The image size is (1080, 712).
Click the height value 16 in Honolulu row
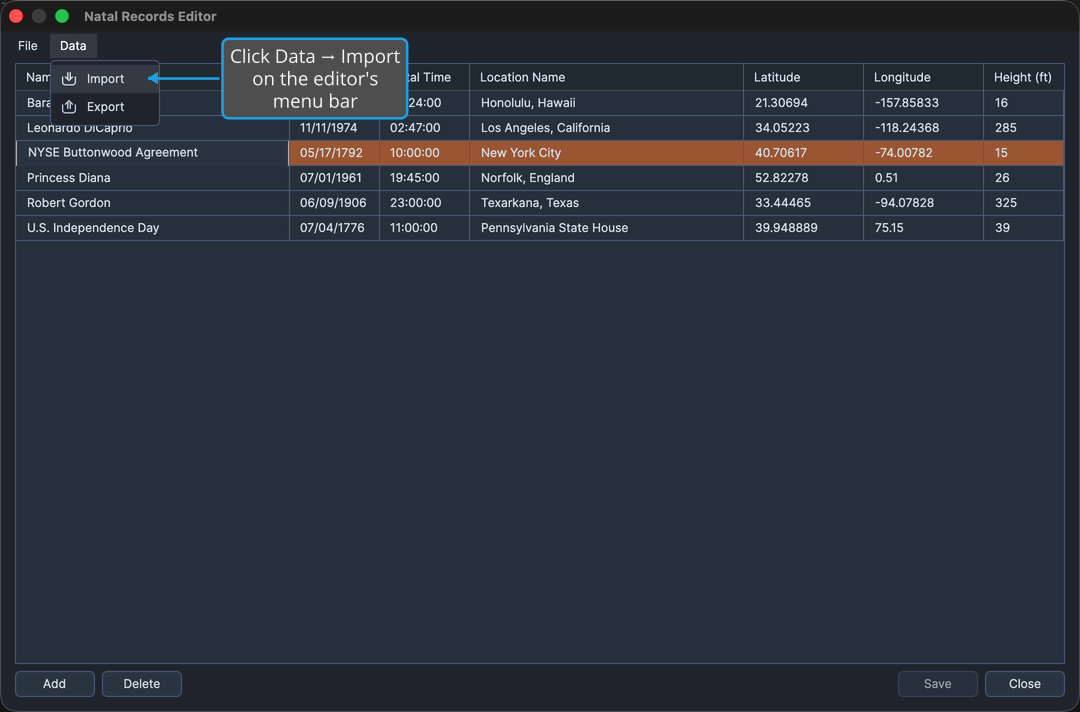coord(1024,103)
